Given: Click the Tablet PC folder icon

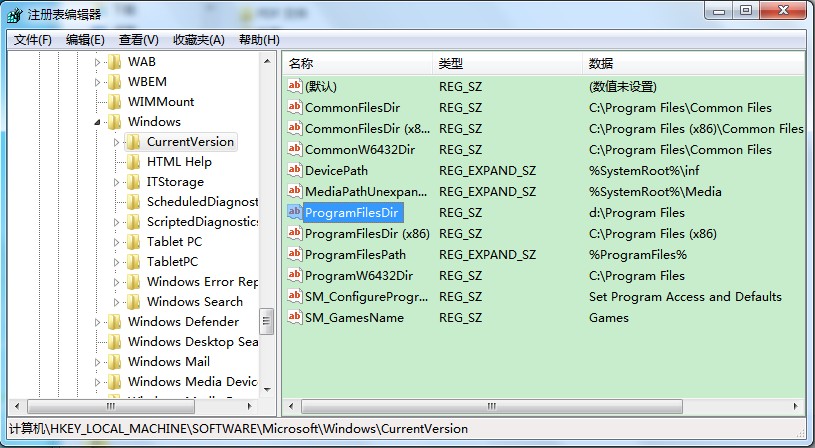Looking at the screenshot, I should [133, 242].
